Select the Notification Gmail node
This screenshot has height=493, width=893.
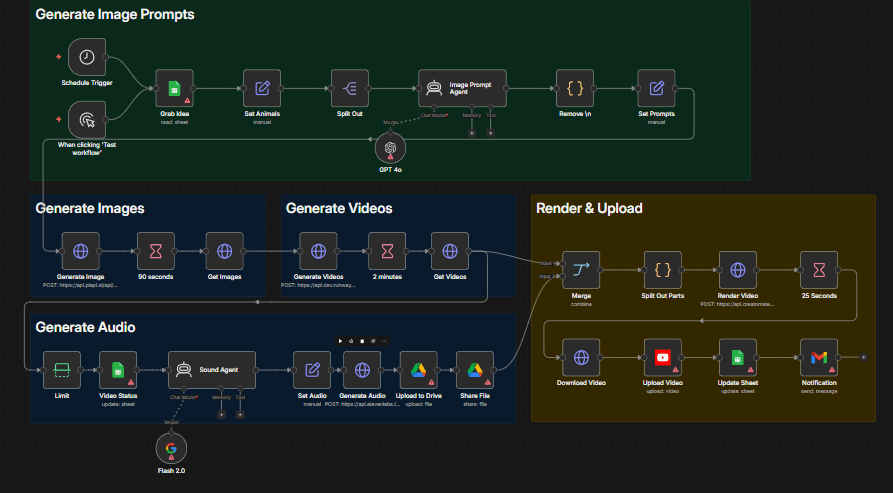pos(819,358)
